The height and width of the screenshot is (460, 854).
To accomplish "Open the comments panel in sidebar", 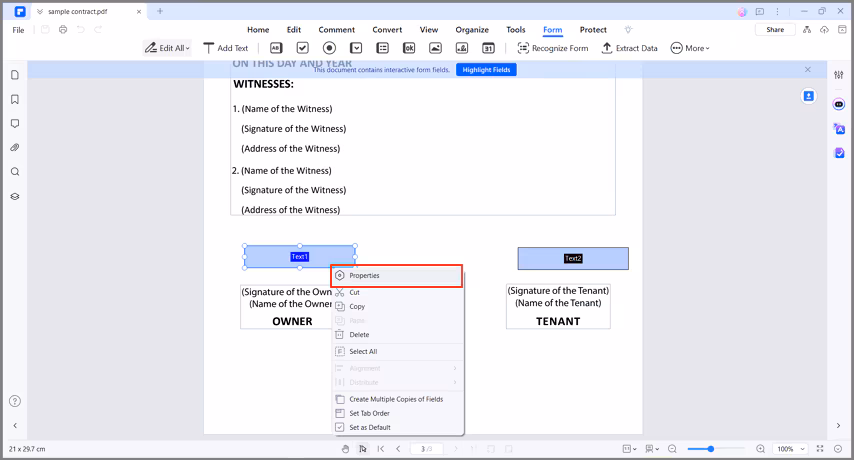I will point(15,124).
